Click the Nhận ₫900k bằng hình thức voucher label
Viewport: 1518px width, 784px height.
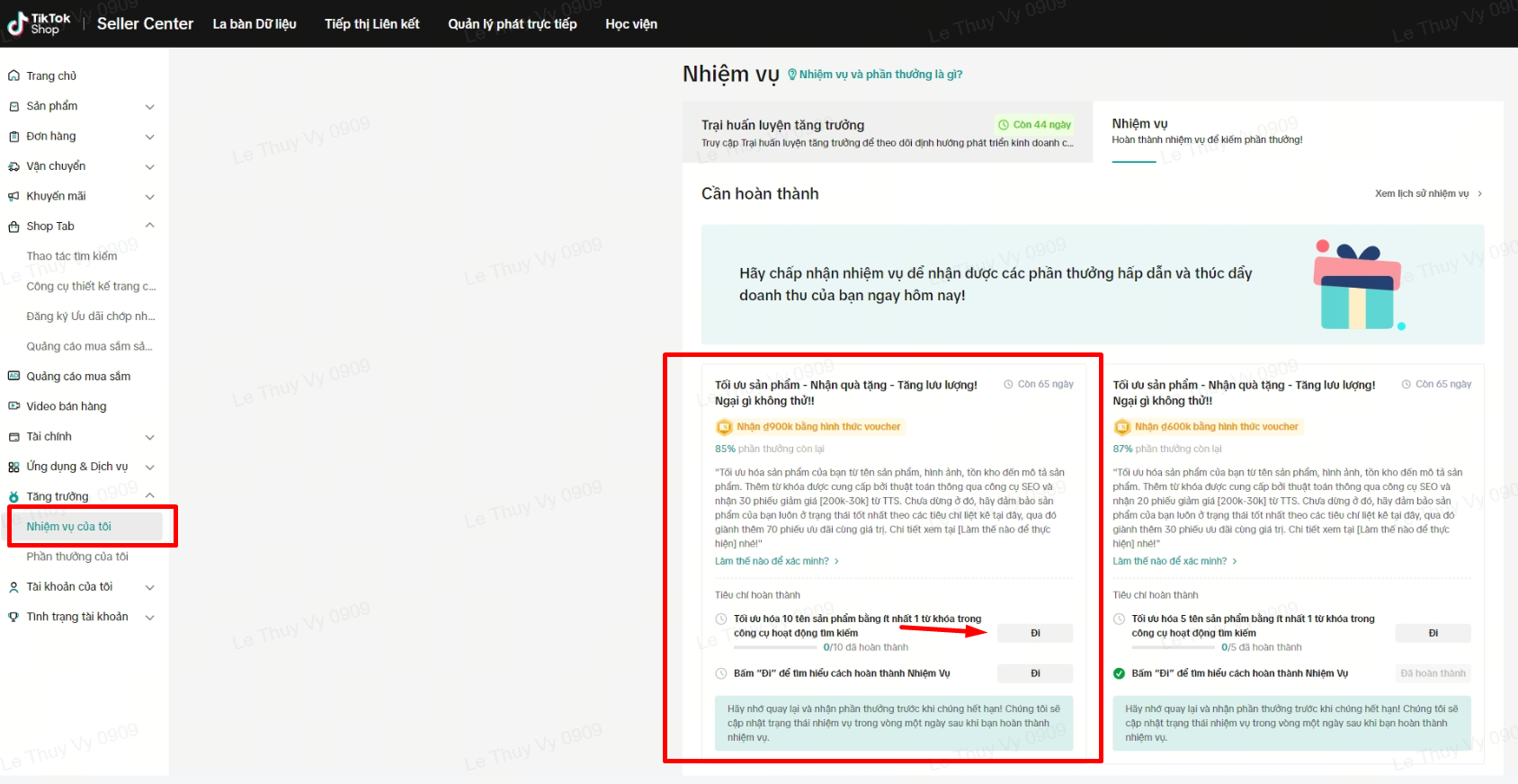point(818,427)
